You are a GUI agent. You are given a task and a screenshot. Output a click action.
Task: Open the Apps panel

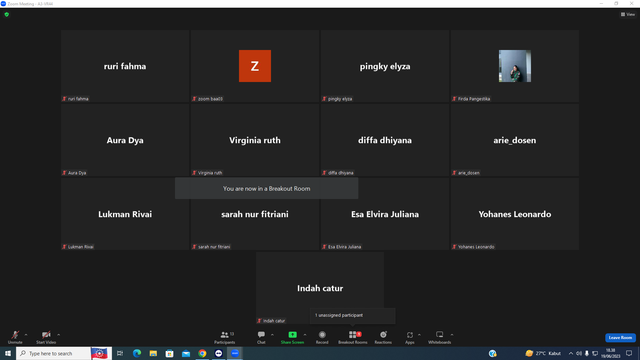(410, 337)
